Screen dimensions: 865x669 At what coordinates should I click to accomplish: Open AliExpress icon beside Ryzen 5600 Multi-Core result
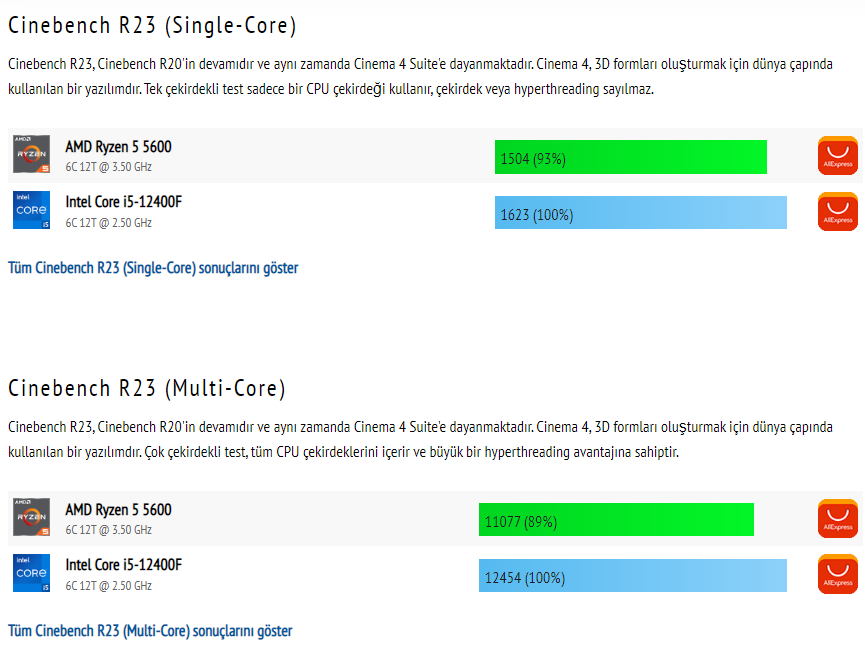(837, 519)
